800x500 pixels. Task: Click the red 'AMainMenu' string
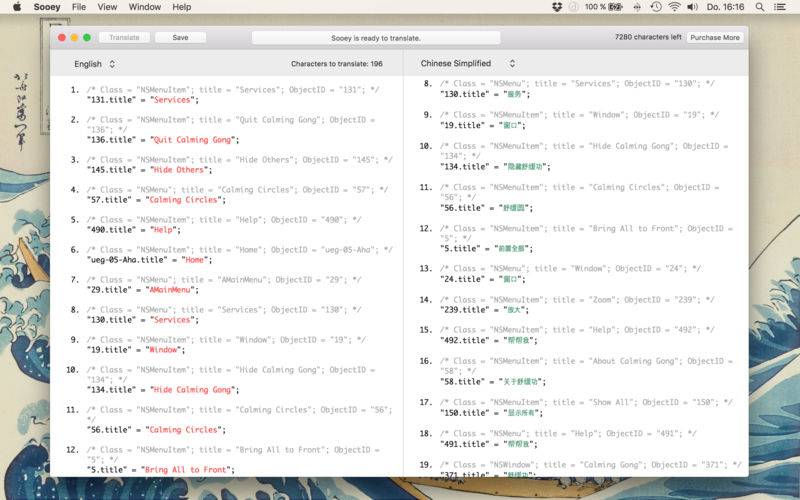[x=170, y=289]
